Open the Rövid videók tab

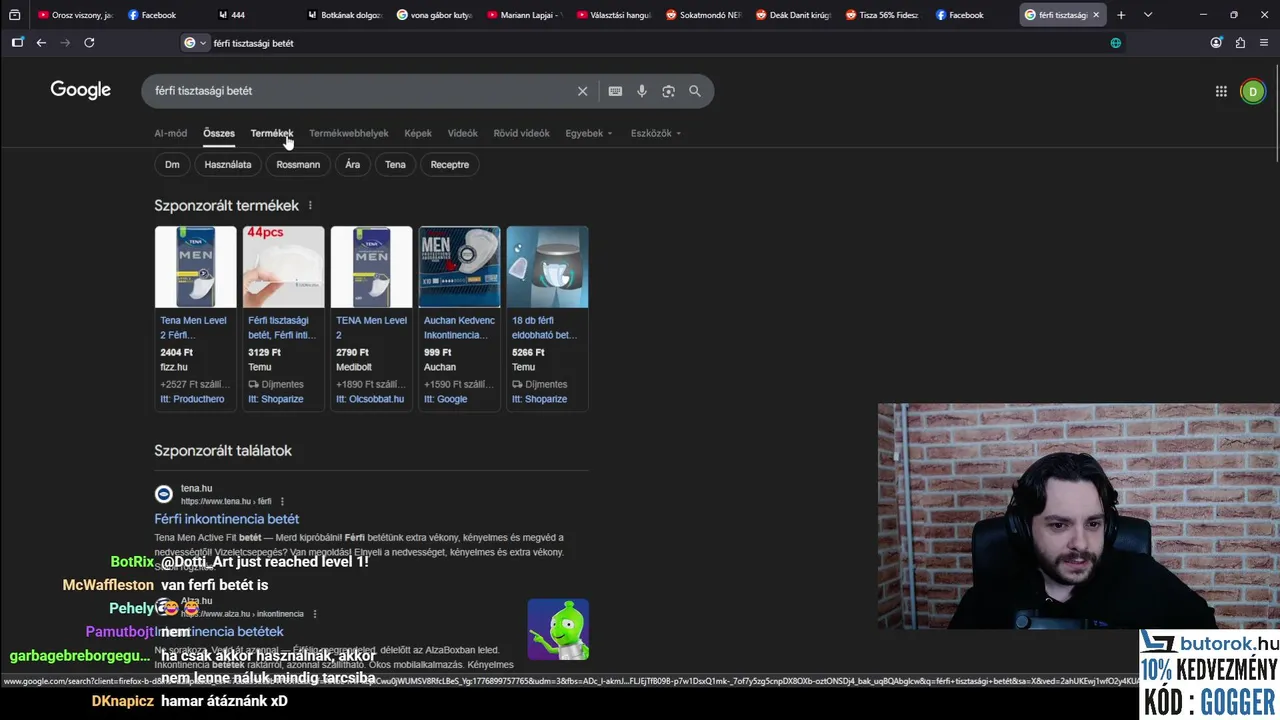522,133
